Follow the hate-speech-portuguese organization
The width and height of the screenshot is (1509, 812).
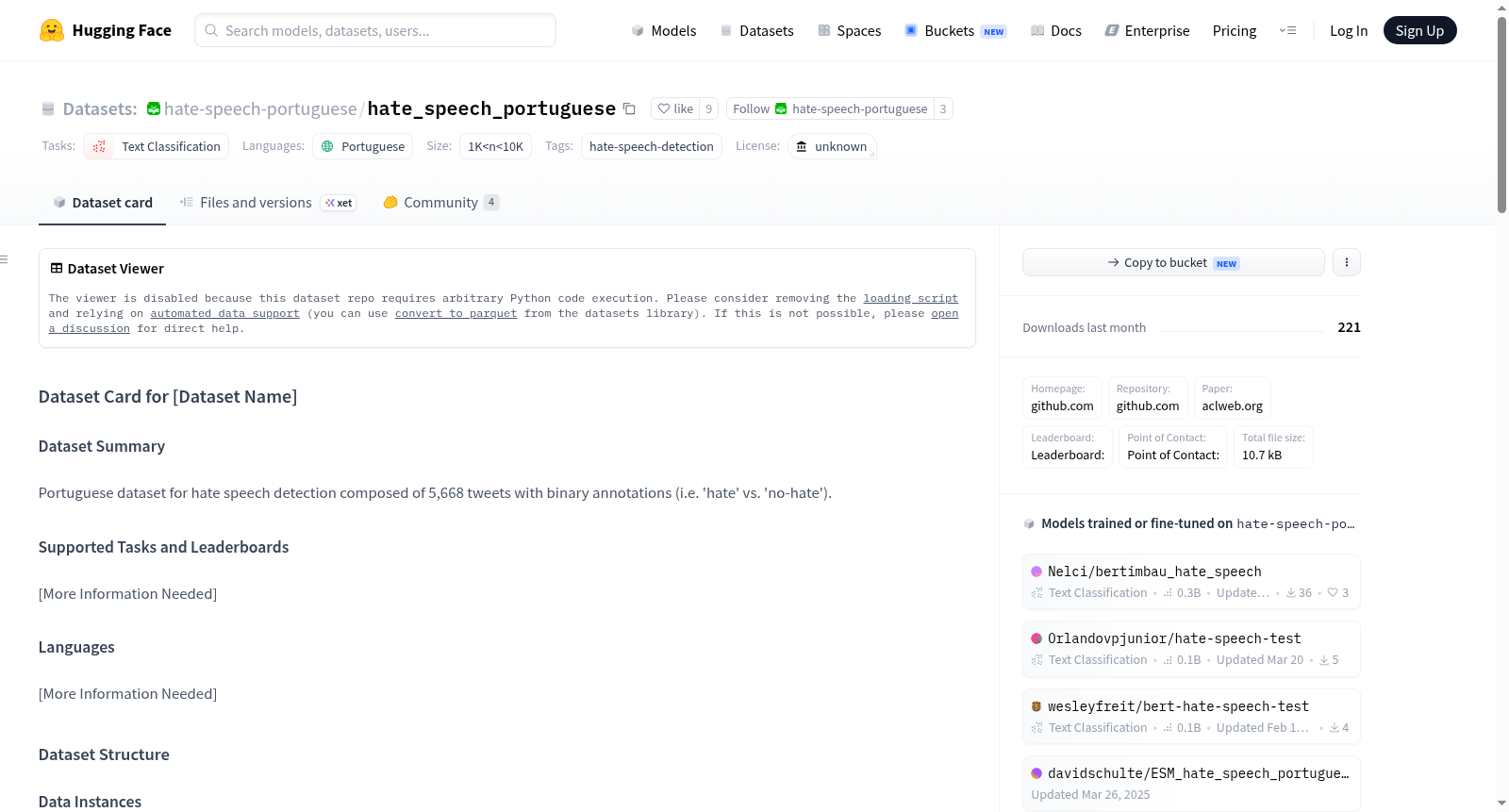pos(830,108)
